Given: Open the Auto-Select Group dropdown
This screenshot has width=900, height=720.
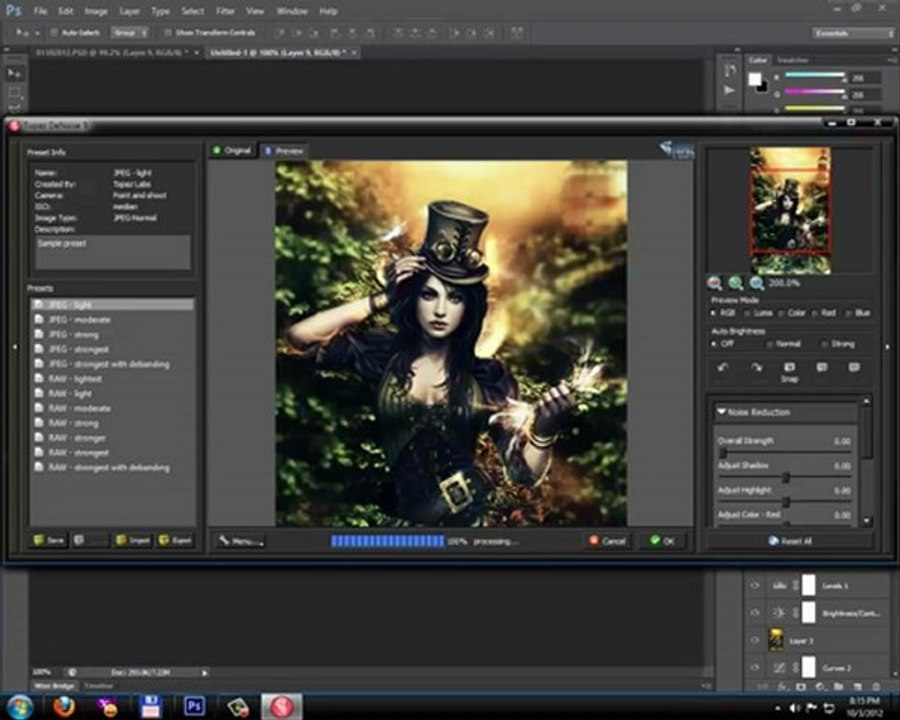Looking at the screenshot, I should pyautogui.click(x=130, y=33).
